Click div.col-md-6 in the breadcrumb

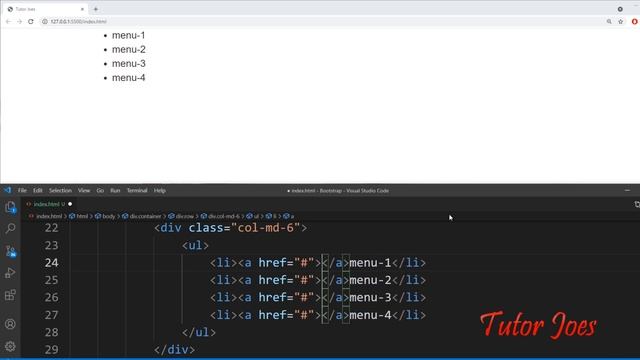[224, 216]
